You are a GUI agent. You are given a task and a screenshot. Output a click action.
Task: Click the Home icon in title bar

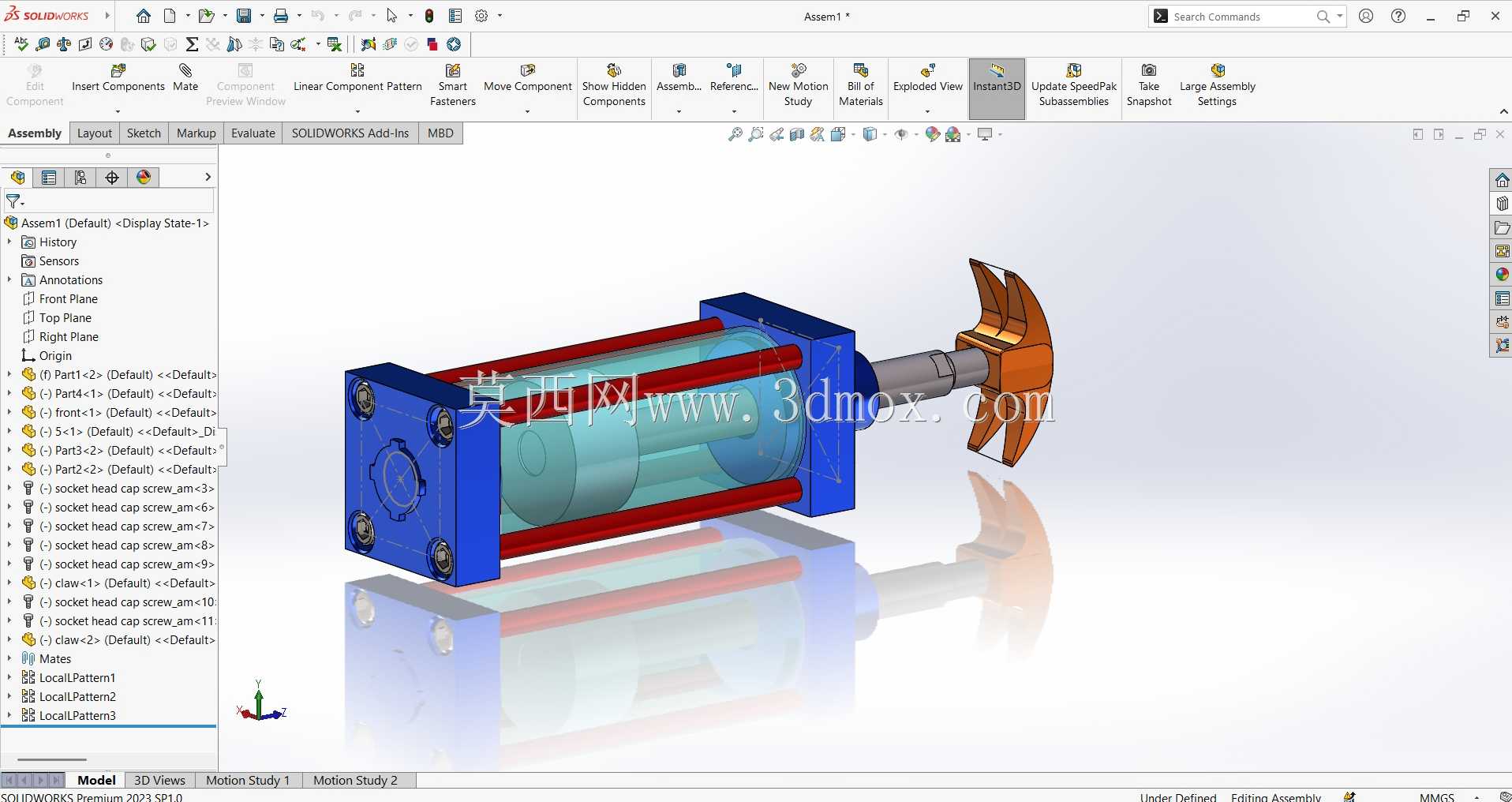[144, 16]
